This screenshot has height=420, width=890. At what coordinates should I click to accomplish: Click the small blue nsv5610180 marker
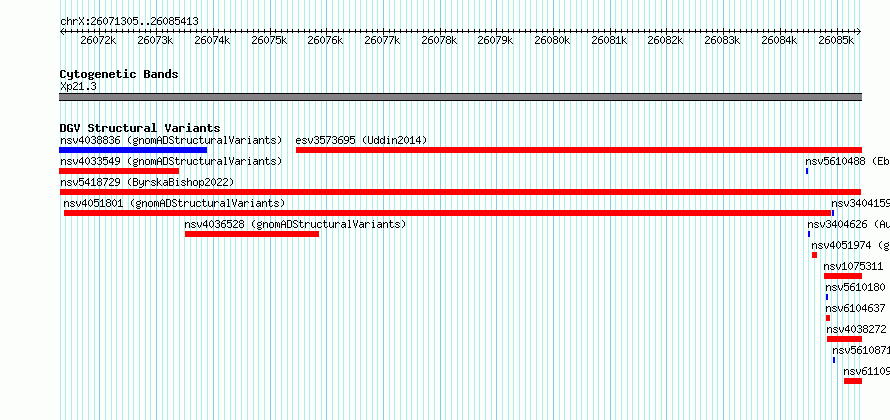[x=827, y=297]
